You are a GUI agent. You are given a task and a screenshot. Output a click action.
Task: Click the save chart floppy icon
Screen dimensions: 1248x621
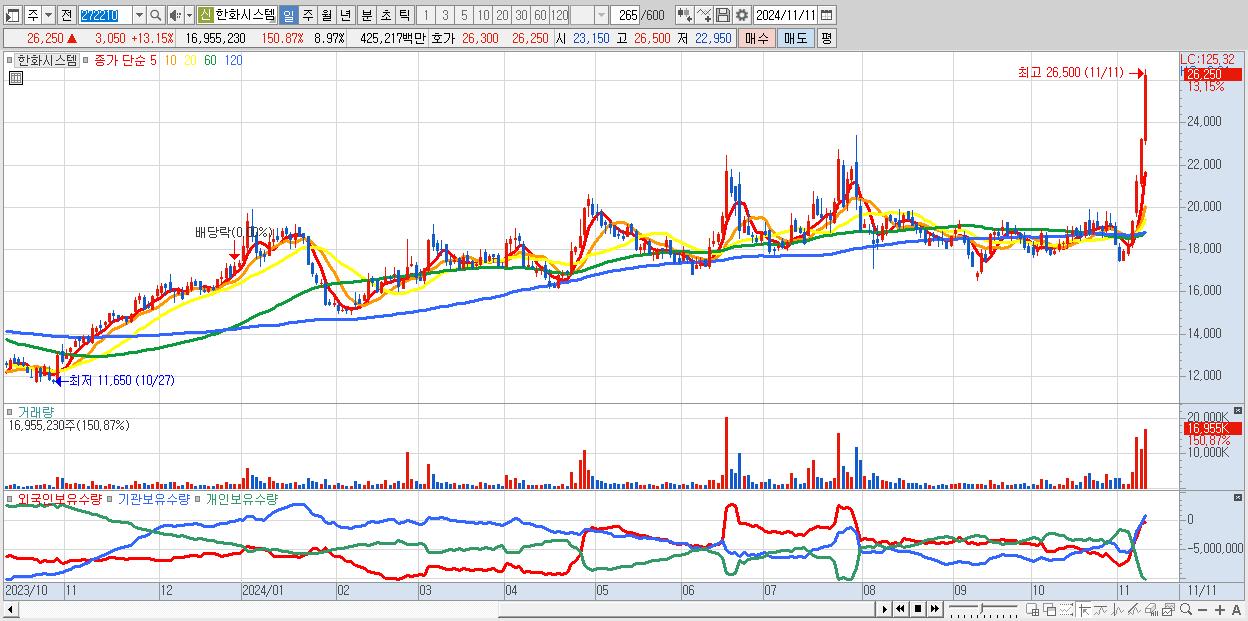pos(723,15)
